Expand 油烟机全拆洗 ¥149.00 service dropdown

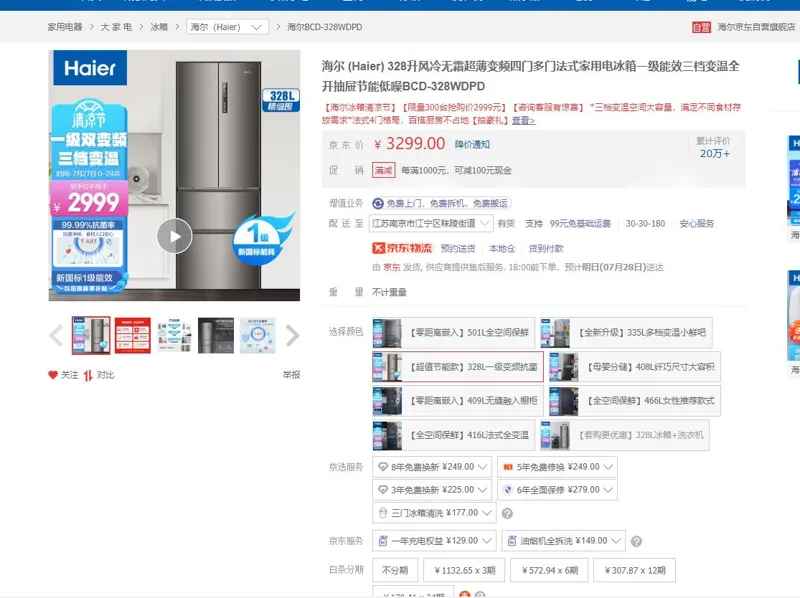coord(563,541)
